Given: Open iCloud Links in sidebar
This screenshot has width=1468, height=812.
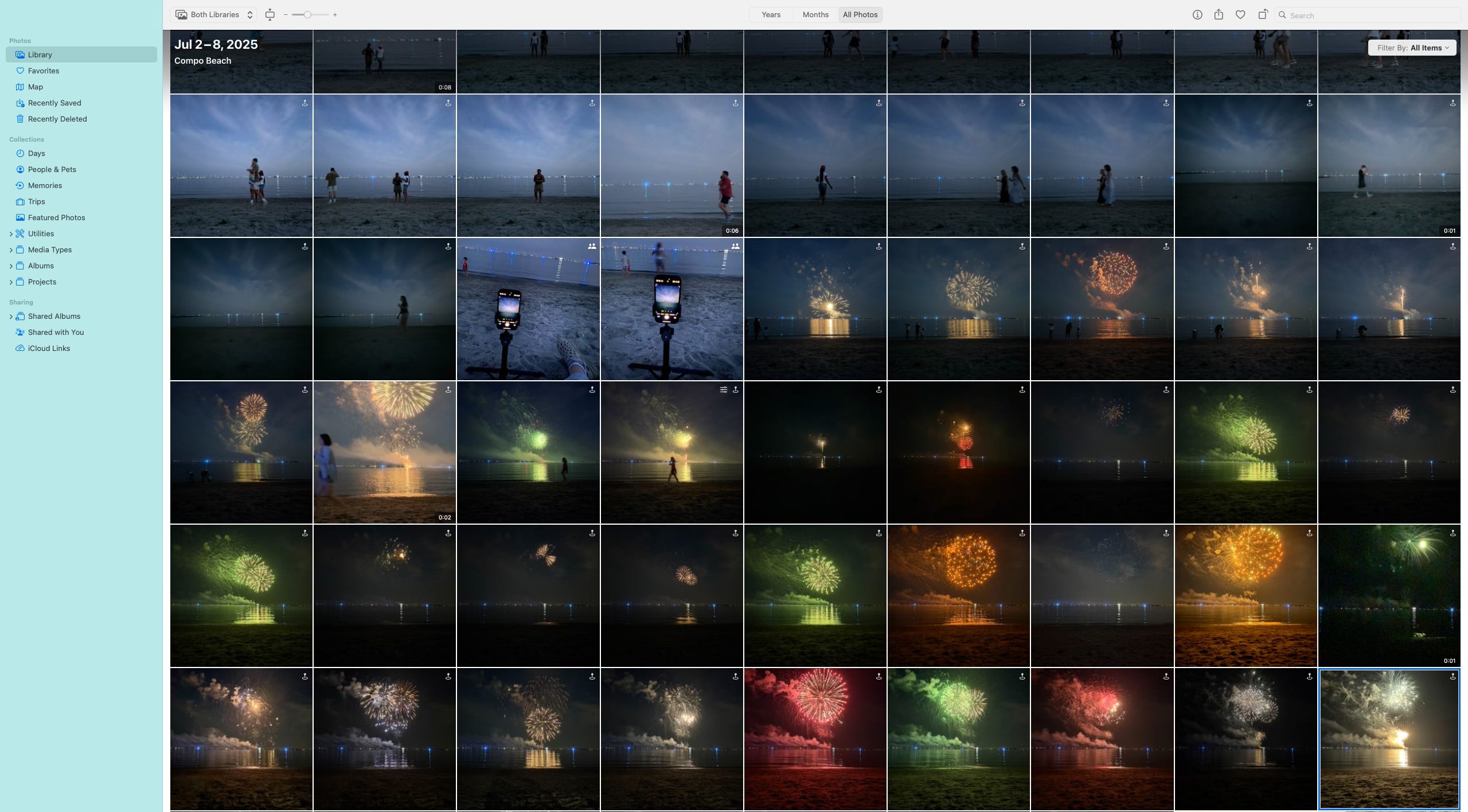Looking at the screenshot, I should point(49,348).
